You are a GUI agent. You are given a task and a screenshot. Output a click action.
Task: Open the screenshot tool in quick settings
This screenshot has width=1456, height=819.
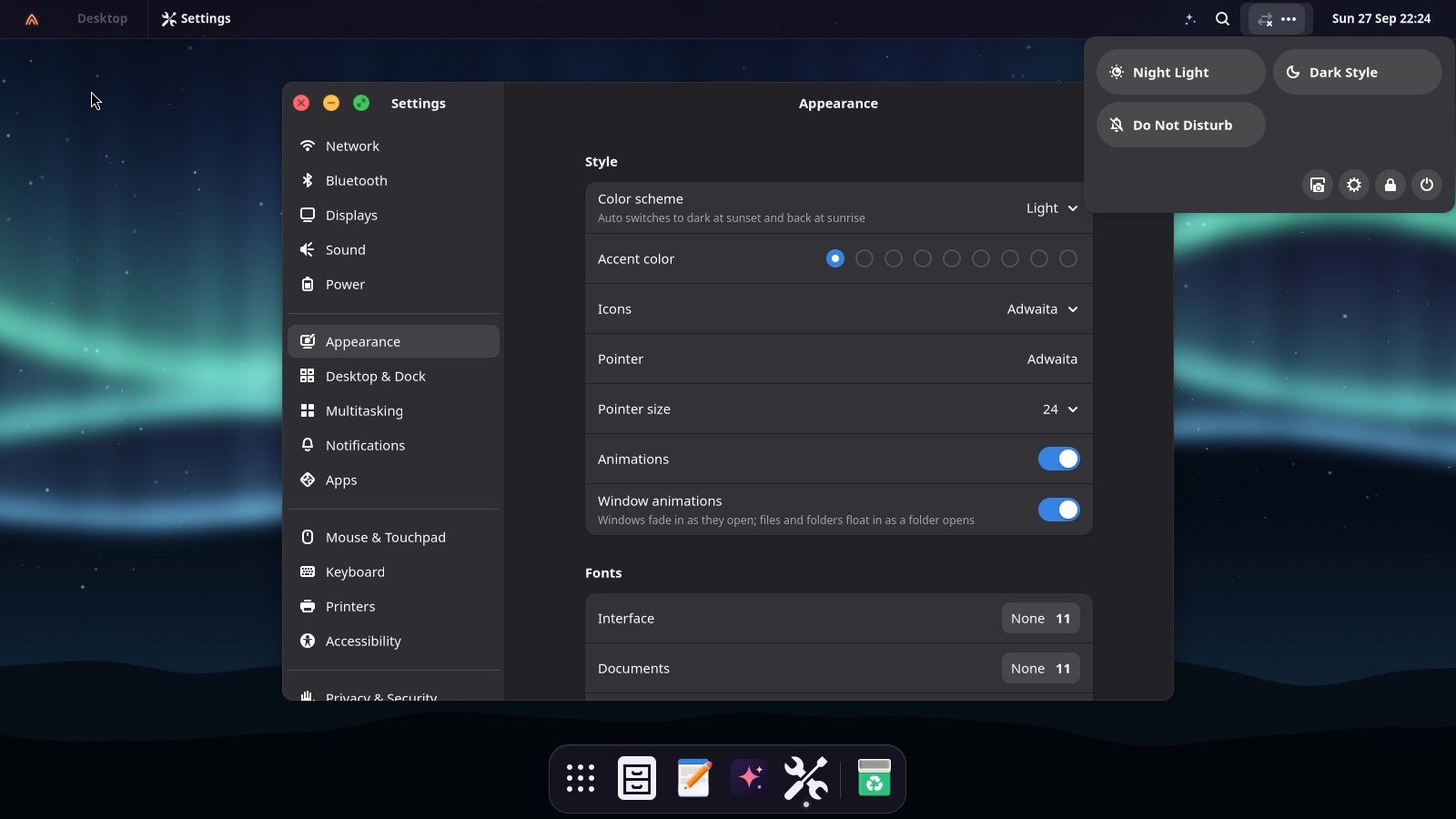(x=1318, y=185)
